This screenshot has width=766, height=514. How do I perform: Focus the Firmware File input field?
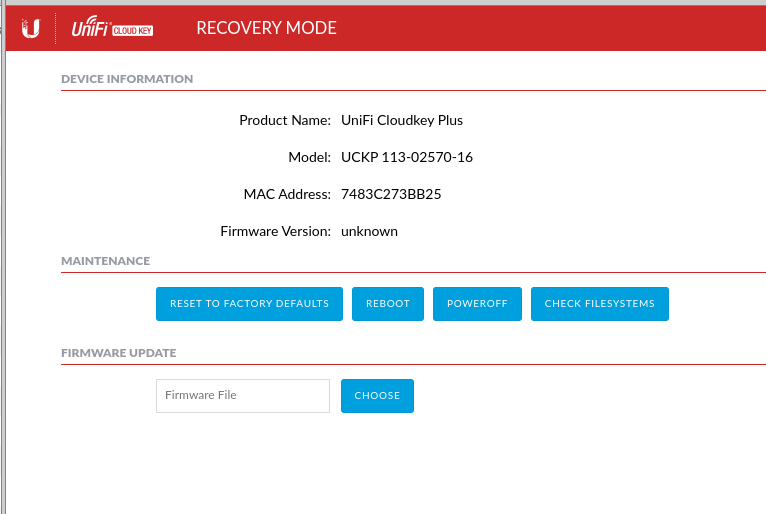pos(243,396)
